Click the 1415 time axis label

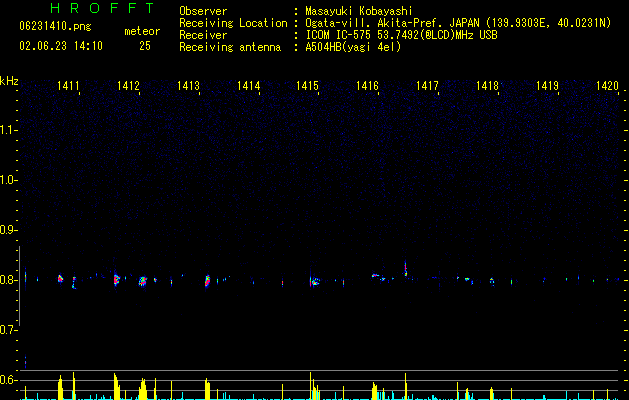pyautogui.click(x=308, y=86)
